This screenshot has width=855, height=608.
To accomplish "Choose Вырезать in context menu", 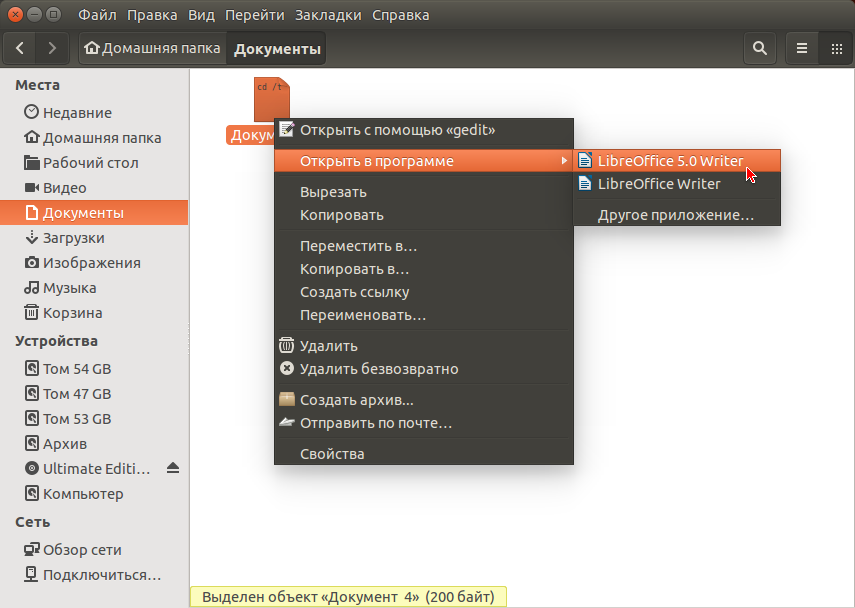I will [424, 192].
